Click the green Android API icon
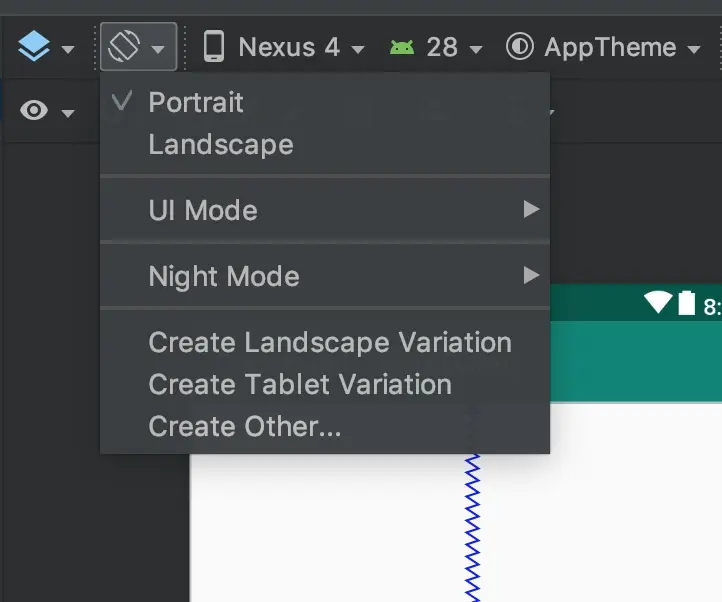This screenshot has width=722, height=602. click(402, 47)
